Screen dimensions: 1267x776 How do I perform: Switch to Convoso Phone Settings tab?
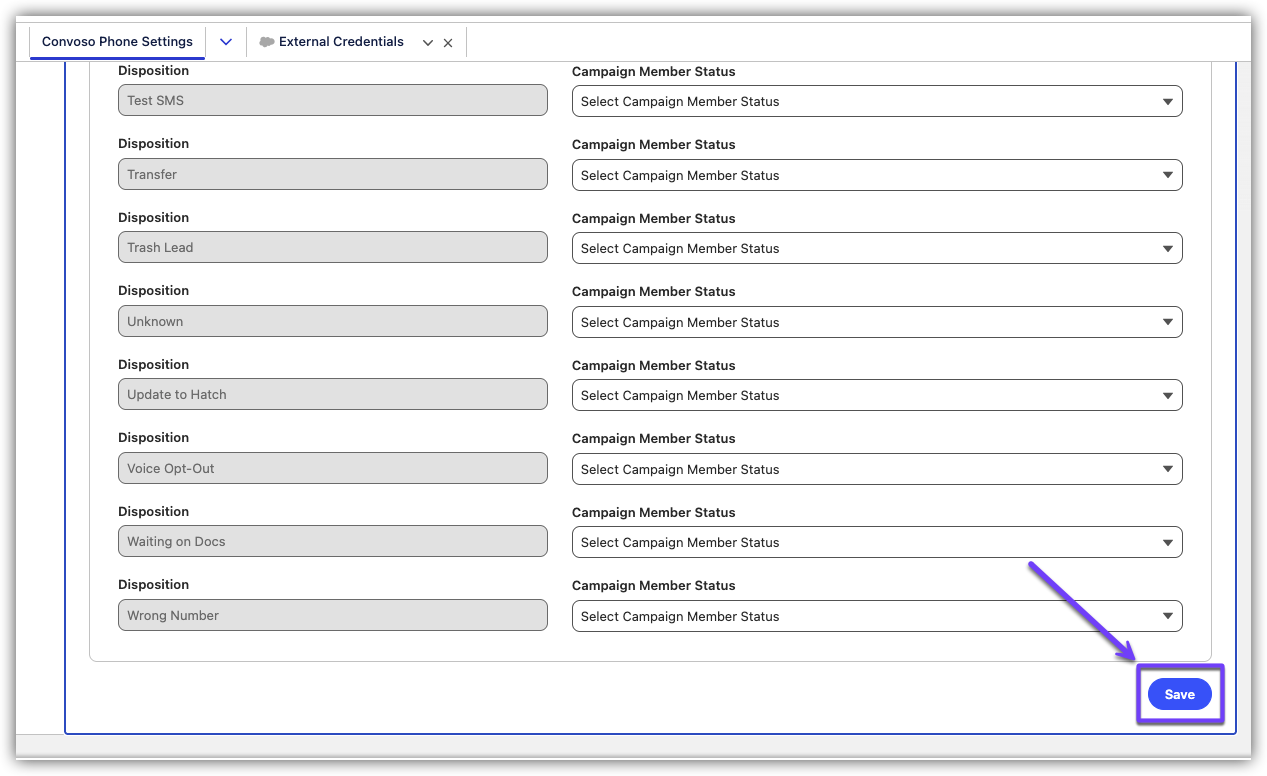117,42
